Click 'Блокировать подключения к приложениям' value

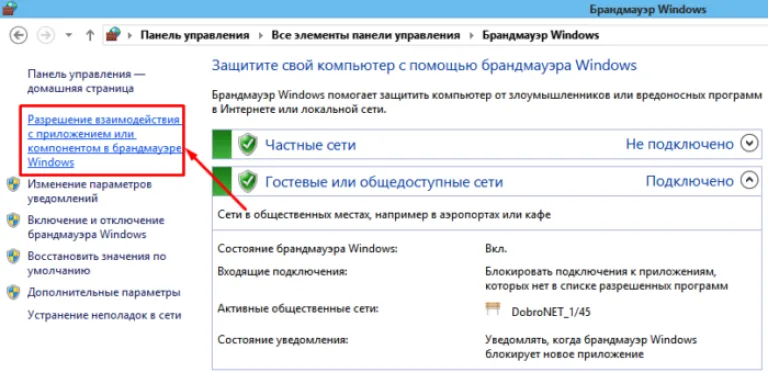[607, 278]
